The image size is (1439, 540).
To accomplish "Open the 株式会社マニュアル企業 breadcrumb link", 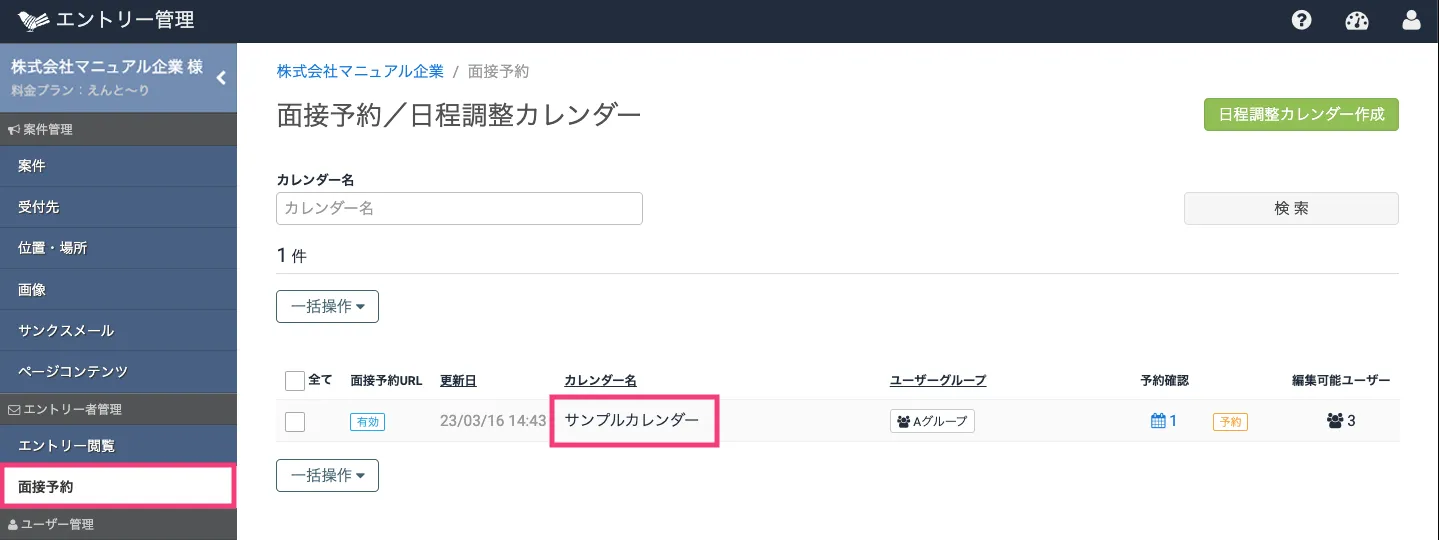I will point(360,71).
